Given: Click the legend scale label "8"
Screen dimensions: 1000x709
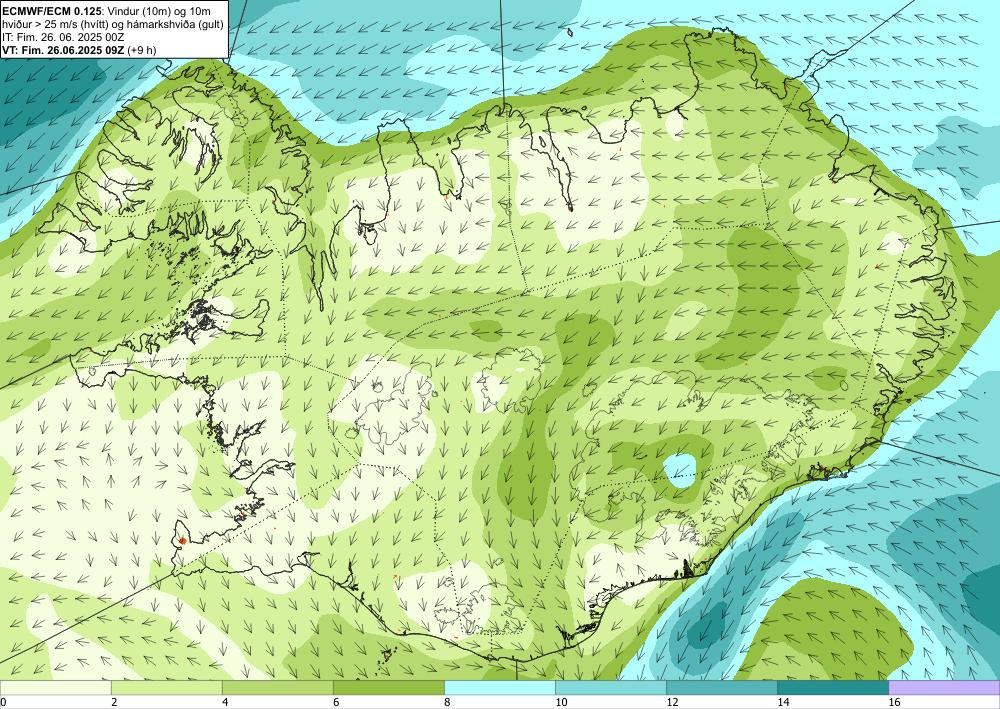Looking at the screenshot, I should click(447, 702).
